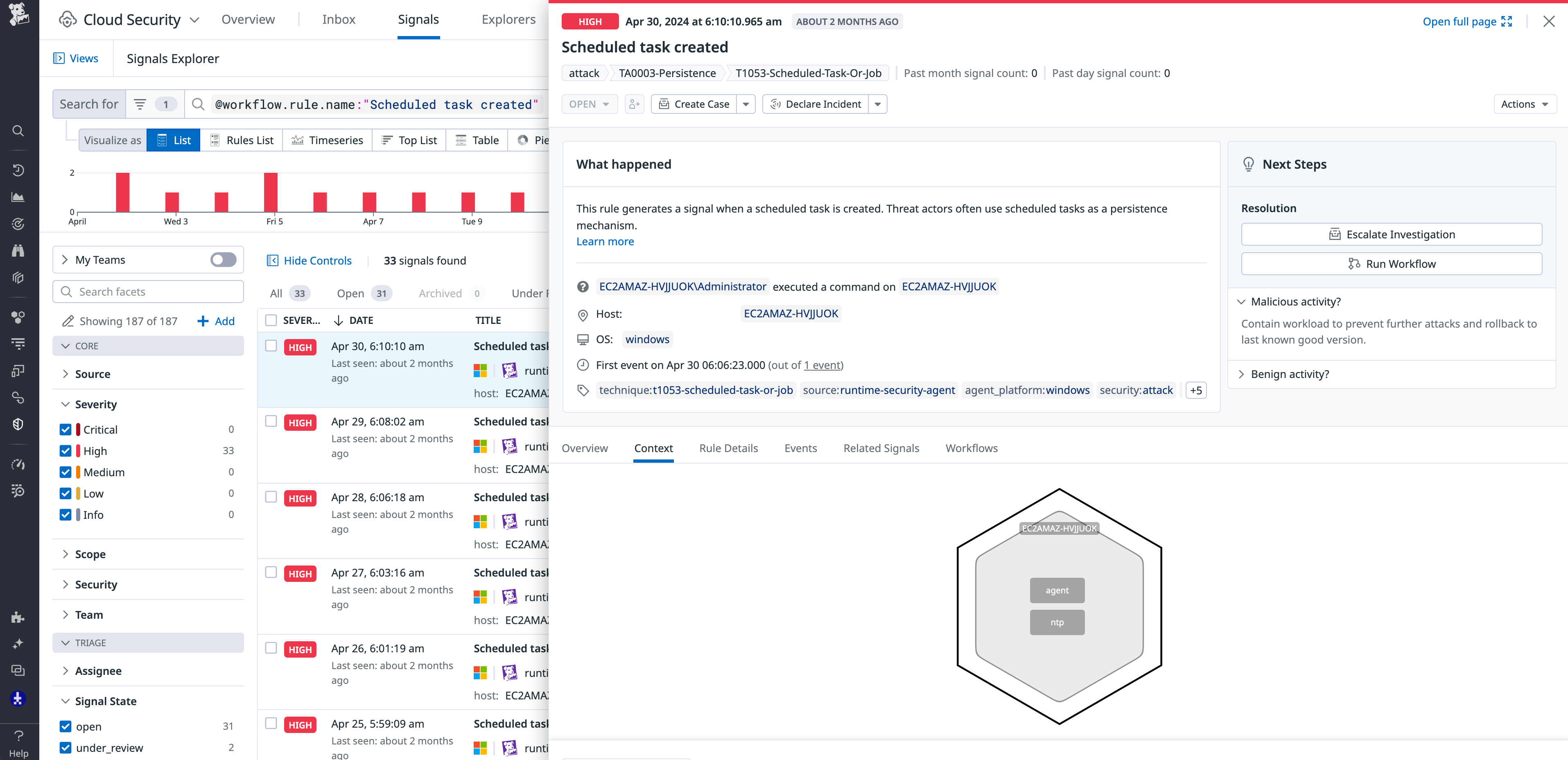1568x760 pixels.
Task: Open the Inbox tab in the top navigation
Action: click(x=339, y=19)
